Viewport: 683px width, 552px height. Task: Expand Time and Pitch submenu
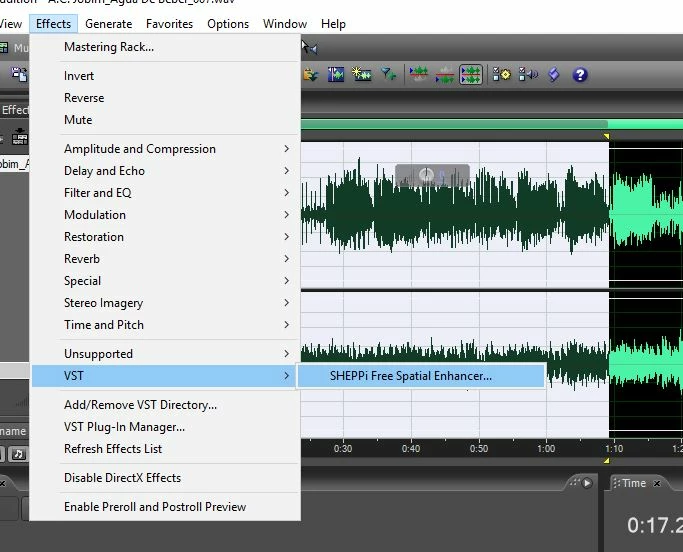click(166, 325)
